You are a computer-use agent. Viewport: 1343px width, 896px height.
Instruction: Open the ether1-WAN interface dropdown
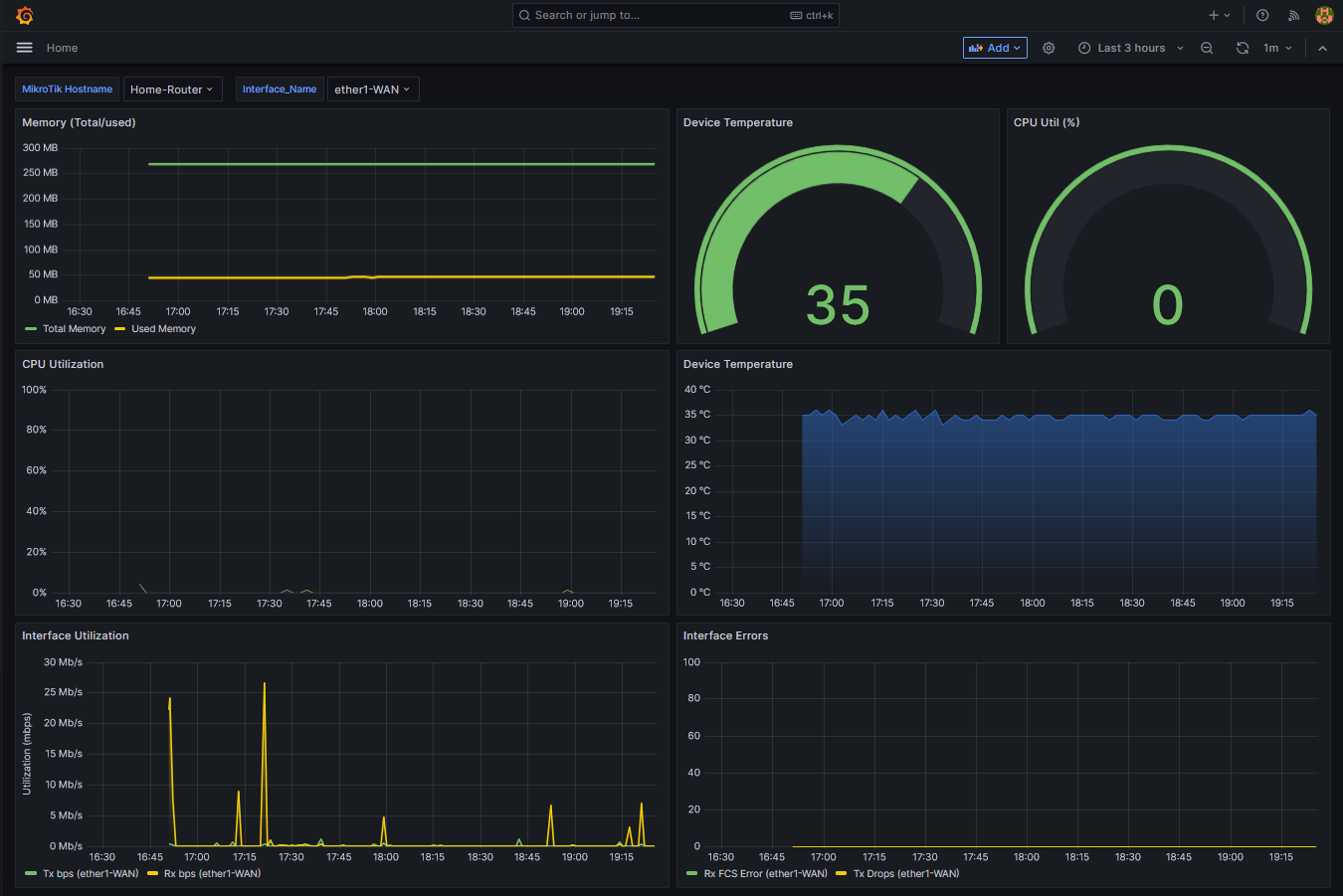373,90
